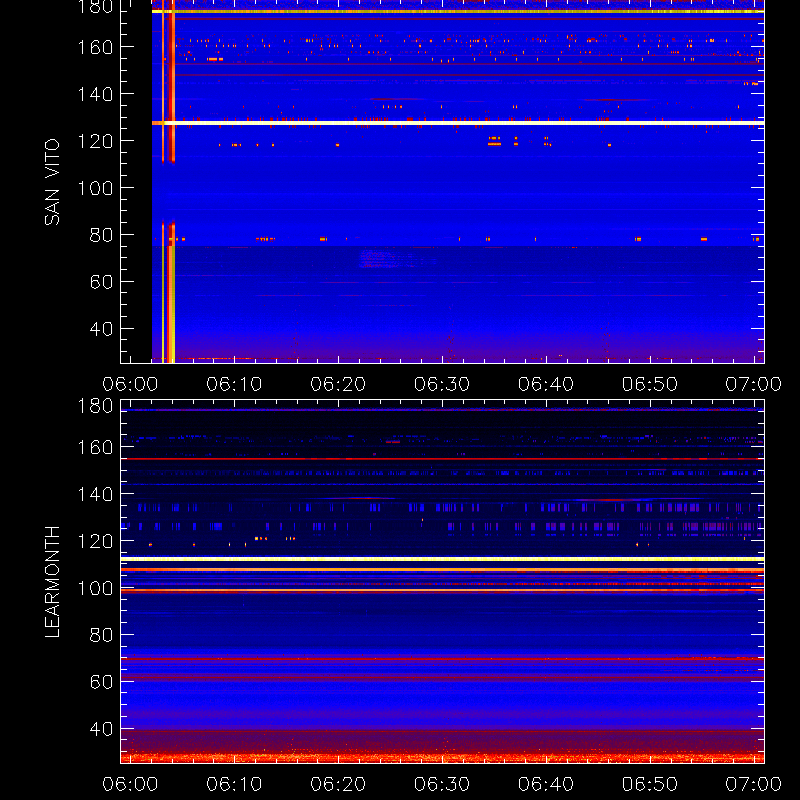Screen dimensions: 800x800
Task: Select the 140 frequency label on Learmonth plot
Action: point(95,494)
